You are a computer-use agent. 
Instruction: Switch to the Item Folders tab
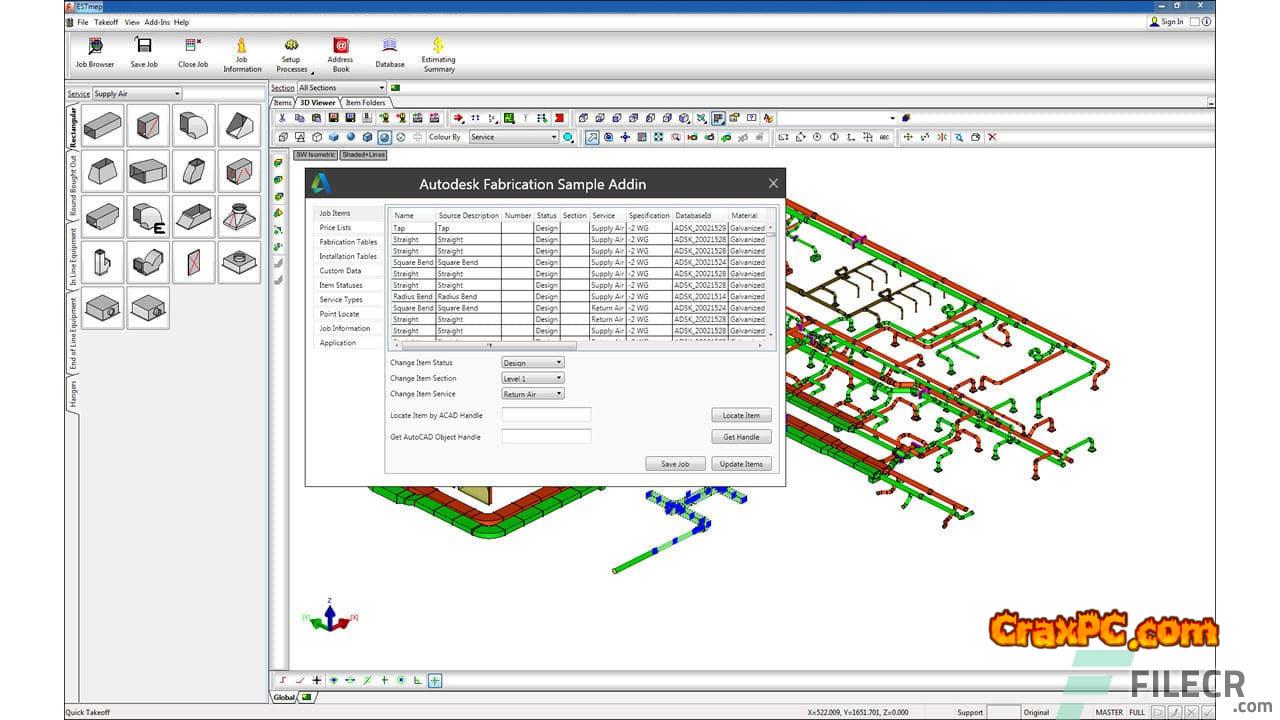pos(365,102)
